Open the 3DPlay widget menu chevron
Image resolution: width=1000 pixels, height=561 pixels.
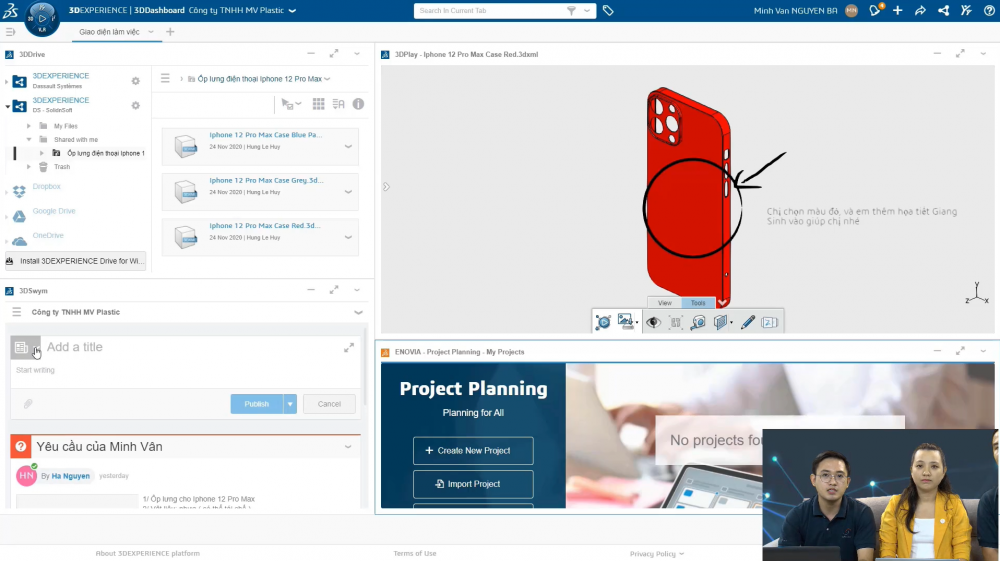click(x=983, y=54)
